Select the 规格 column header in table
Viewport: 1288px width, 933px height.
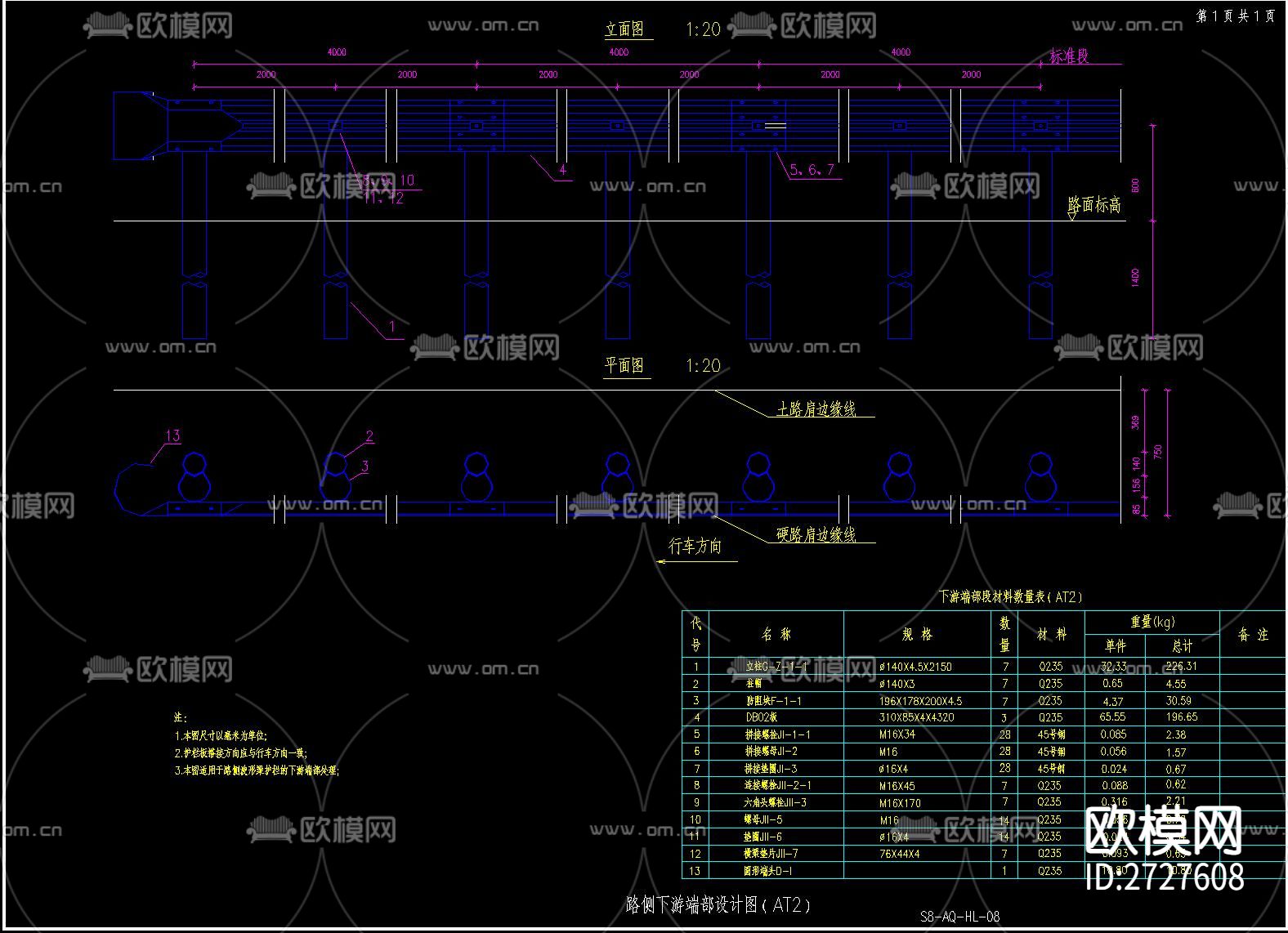(916, 634)
